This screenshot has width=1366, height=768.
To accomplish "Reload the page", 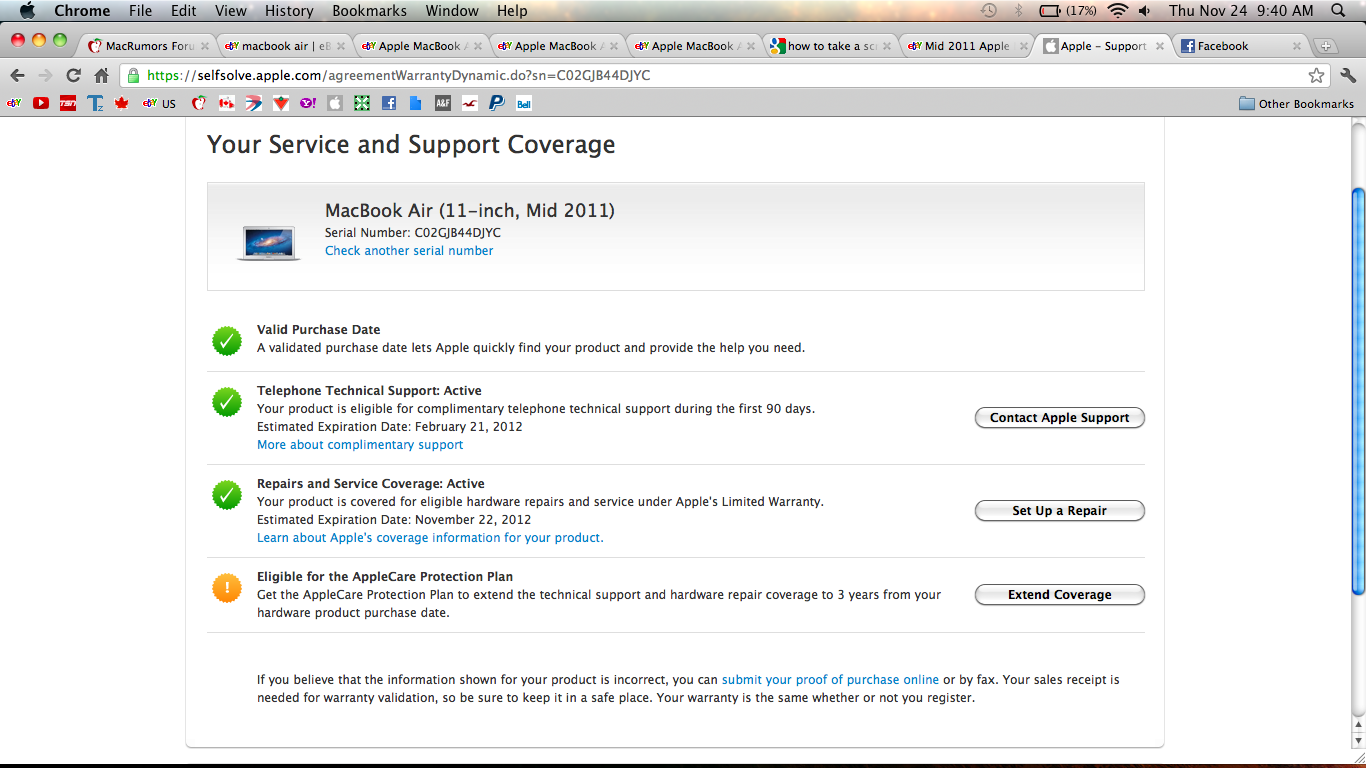I will [73, 75].
